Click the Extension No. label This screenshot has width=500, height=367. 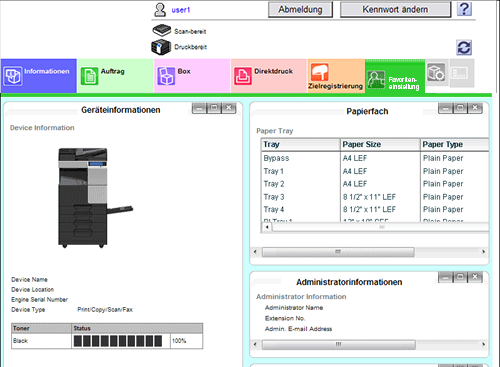click(x=285, y=318)
